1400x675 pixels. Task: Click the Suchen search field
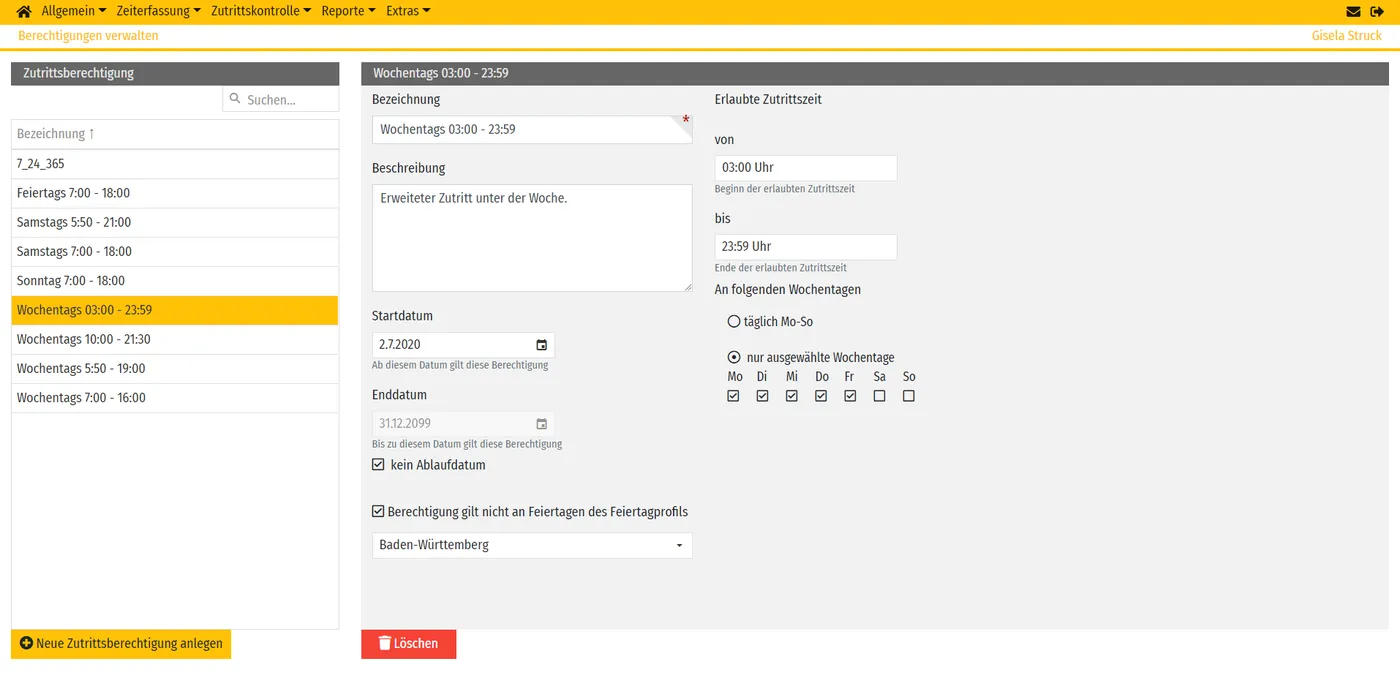click(x=281, y=99)
